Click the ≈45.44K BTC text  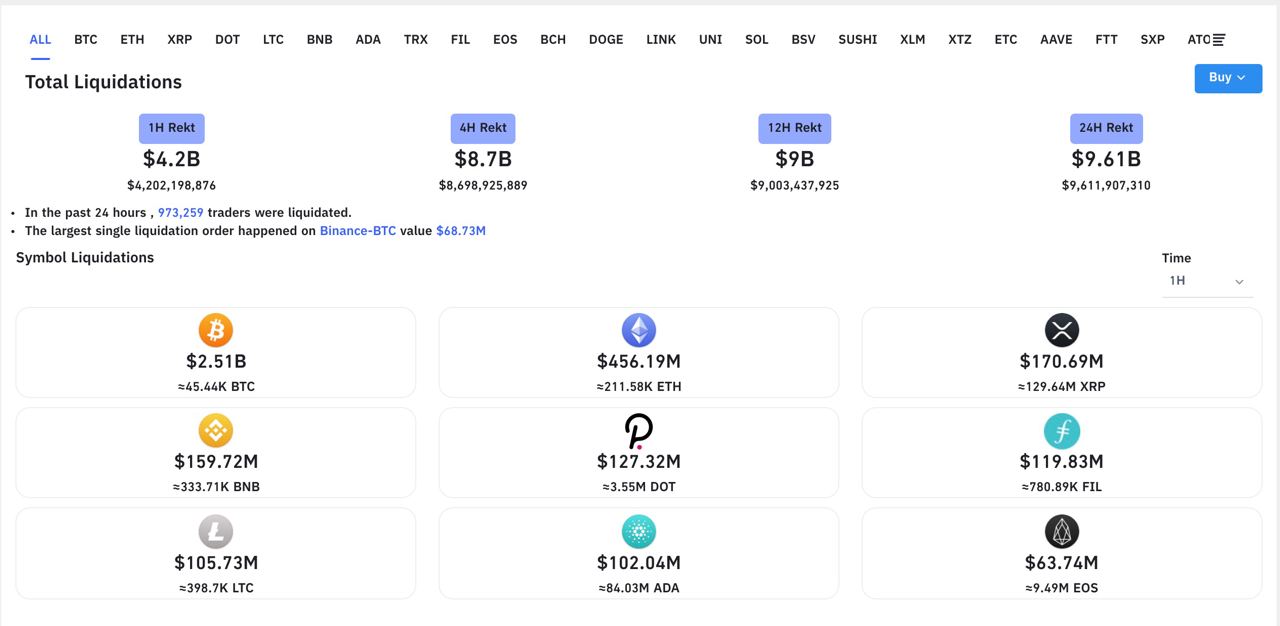216,387
